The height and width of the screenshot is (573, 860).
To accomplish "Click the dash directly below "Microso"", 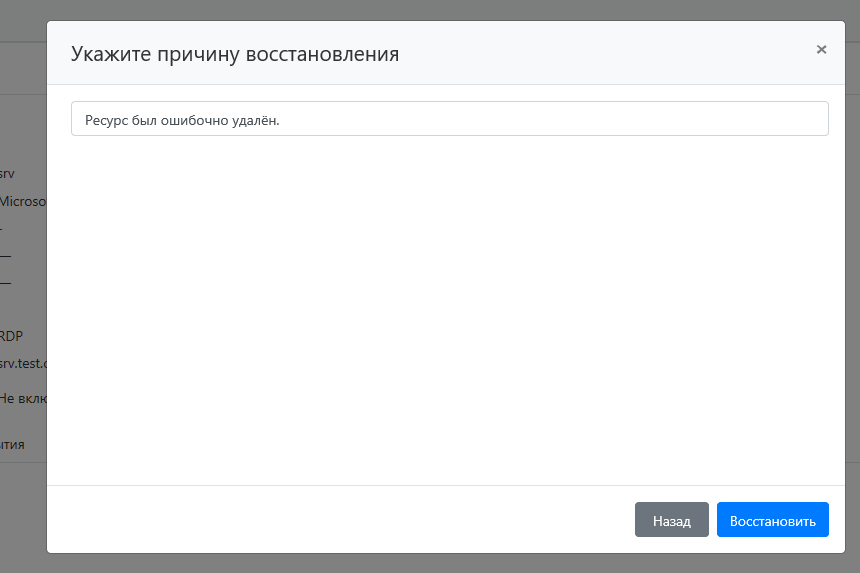I will tap(3, 228).
